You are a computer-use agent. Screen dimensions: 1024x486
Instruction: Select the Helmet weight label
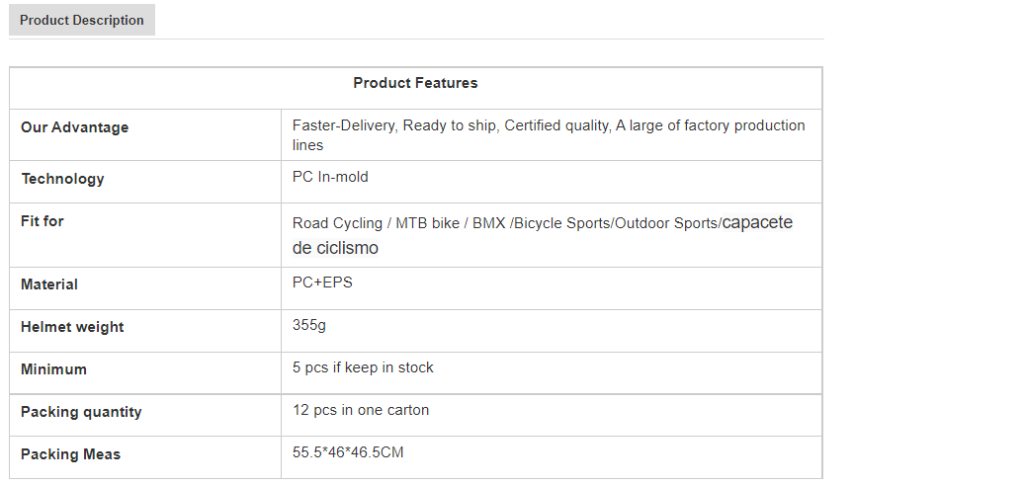(72, 327)
